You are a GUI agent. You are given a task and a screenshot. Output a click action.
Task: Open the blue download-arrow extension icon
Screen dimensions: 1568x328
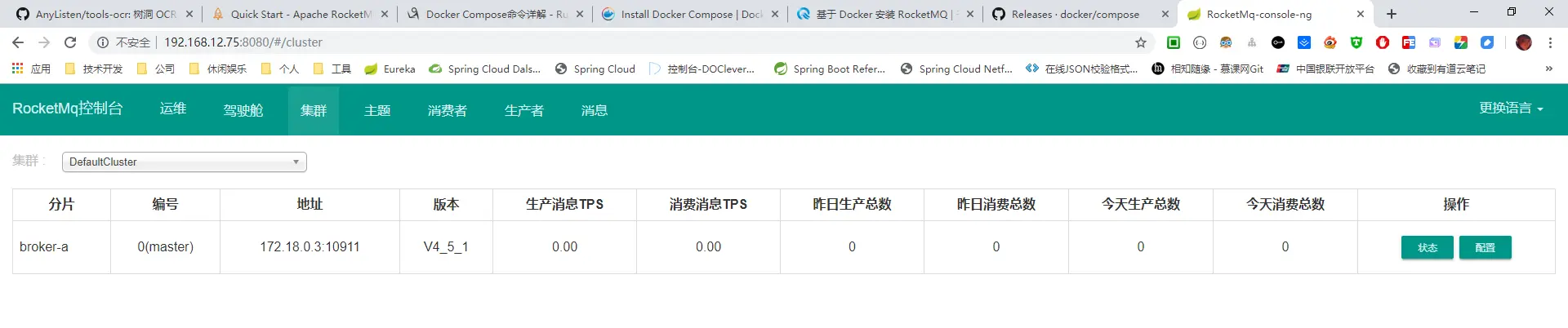pos(1304,42)
